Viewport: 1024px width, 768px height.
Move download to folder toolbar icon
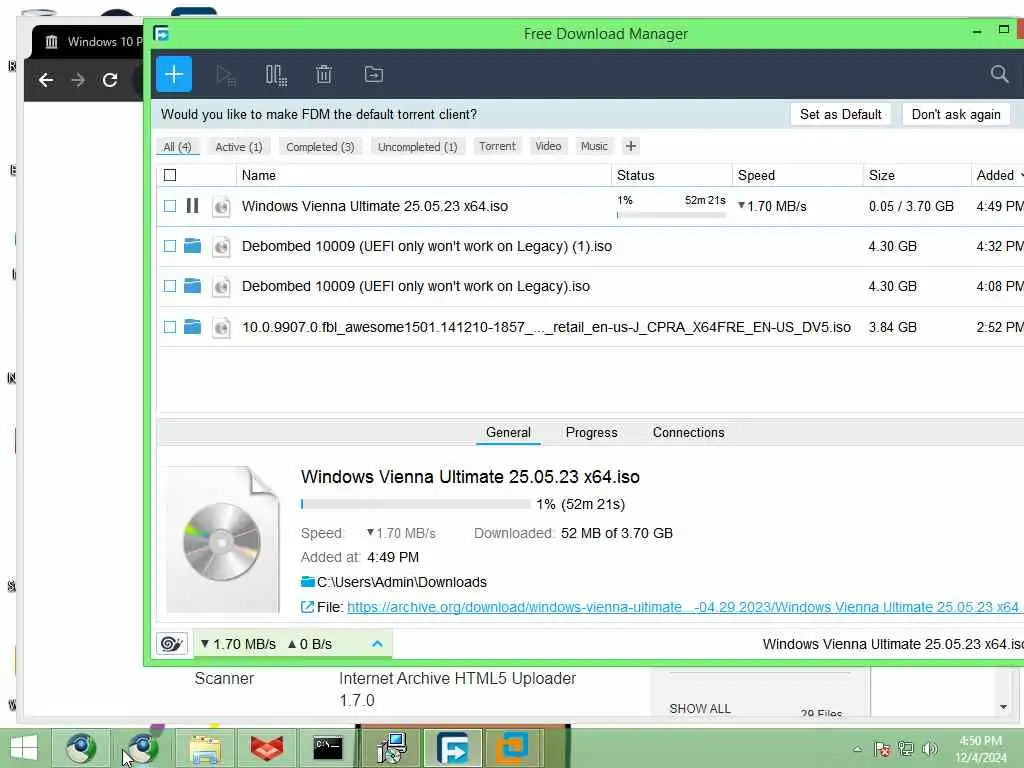pyautogui.click(x=374, y=74)
